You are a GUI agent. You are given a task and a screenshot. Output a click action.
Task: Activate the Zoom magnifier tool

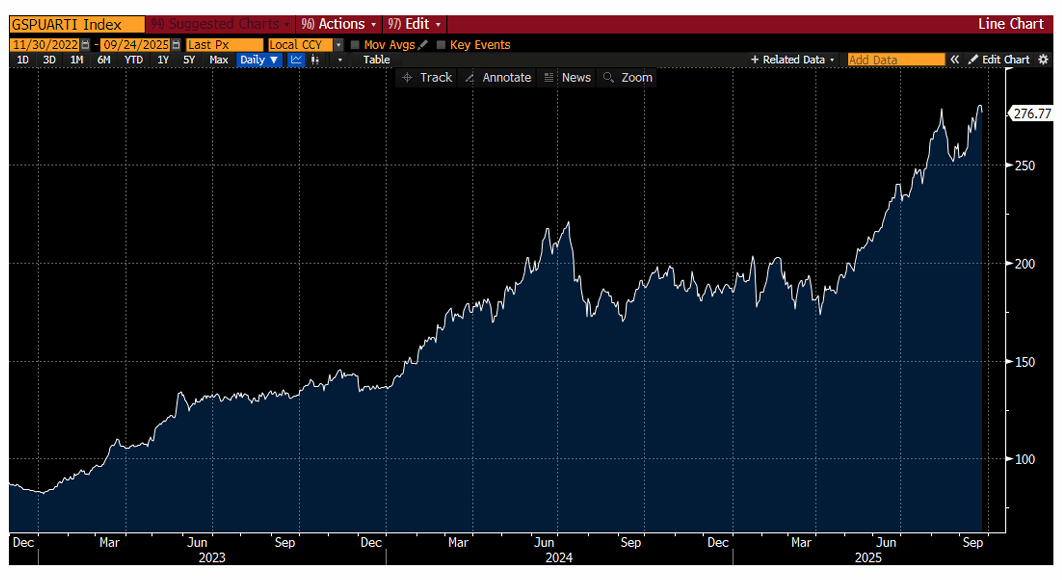pos(628,78)
